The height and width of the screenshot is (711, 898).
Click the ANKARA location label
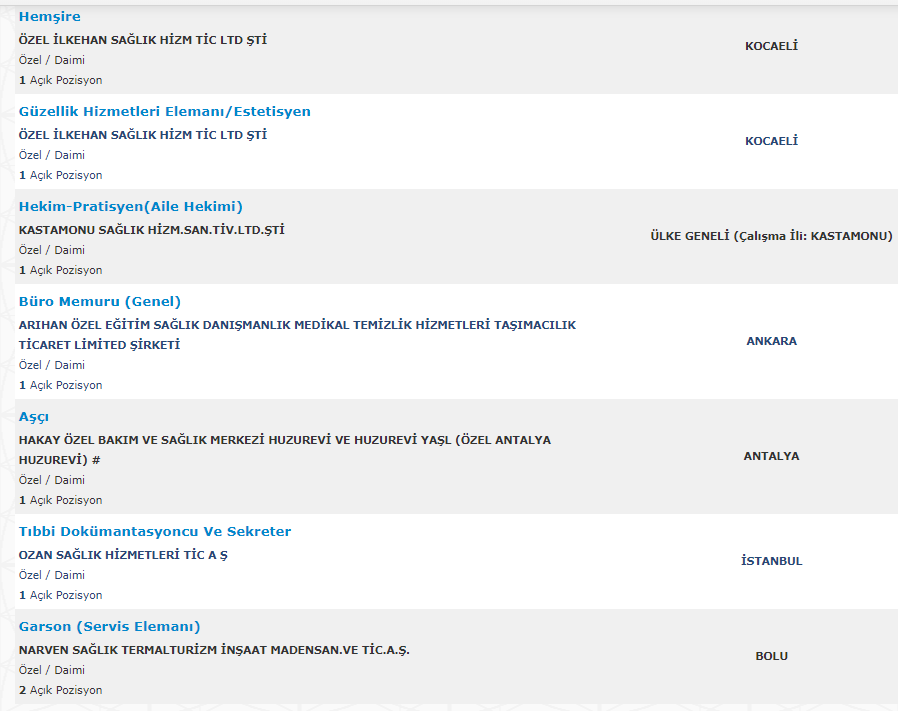coord(771,341)
